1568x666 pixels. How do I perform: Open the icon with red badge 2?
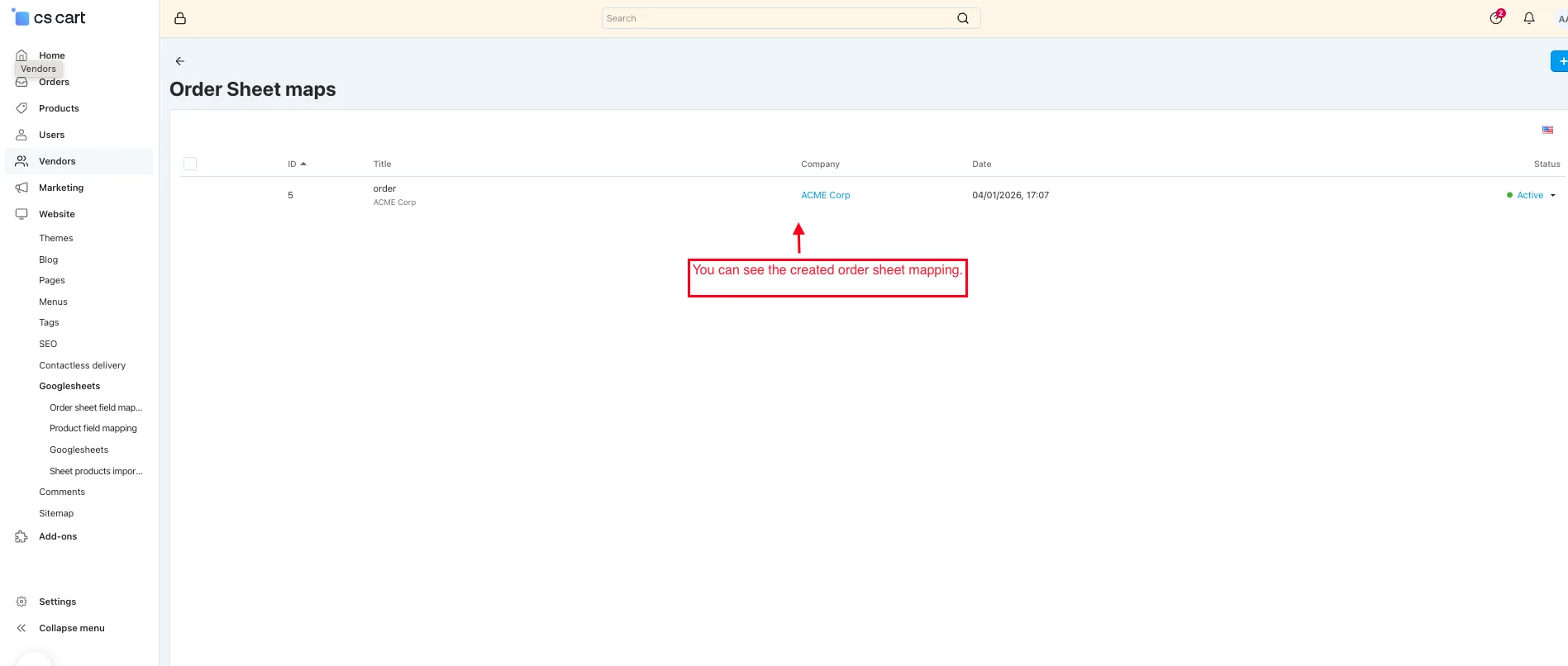coord(1496,17)
